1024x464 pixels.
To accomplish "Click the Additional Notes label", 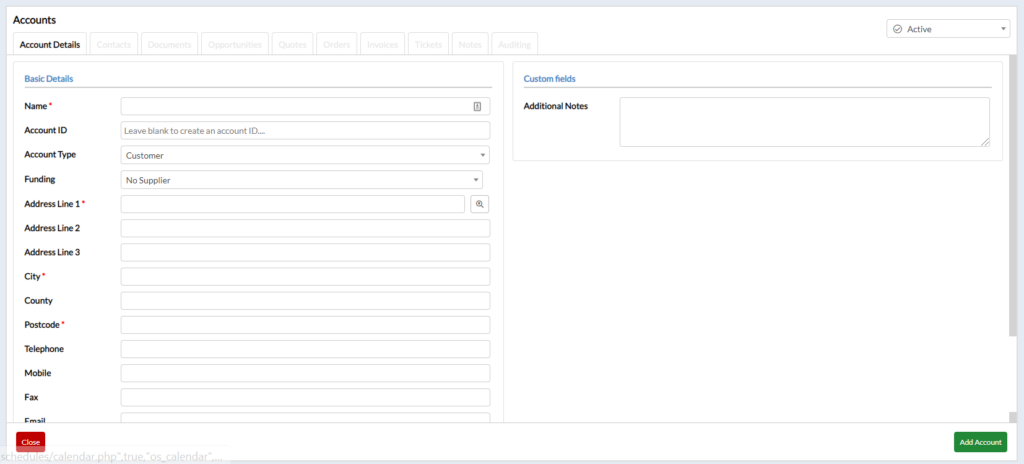I will 556,106.
